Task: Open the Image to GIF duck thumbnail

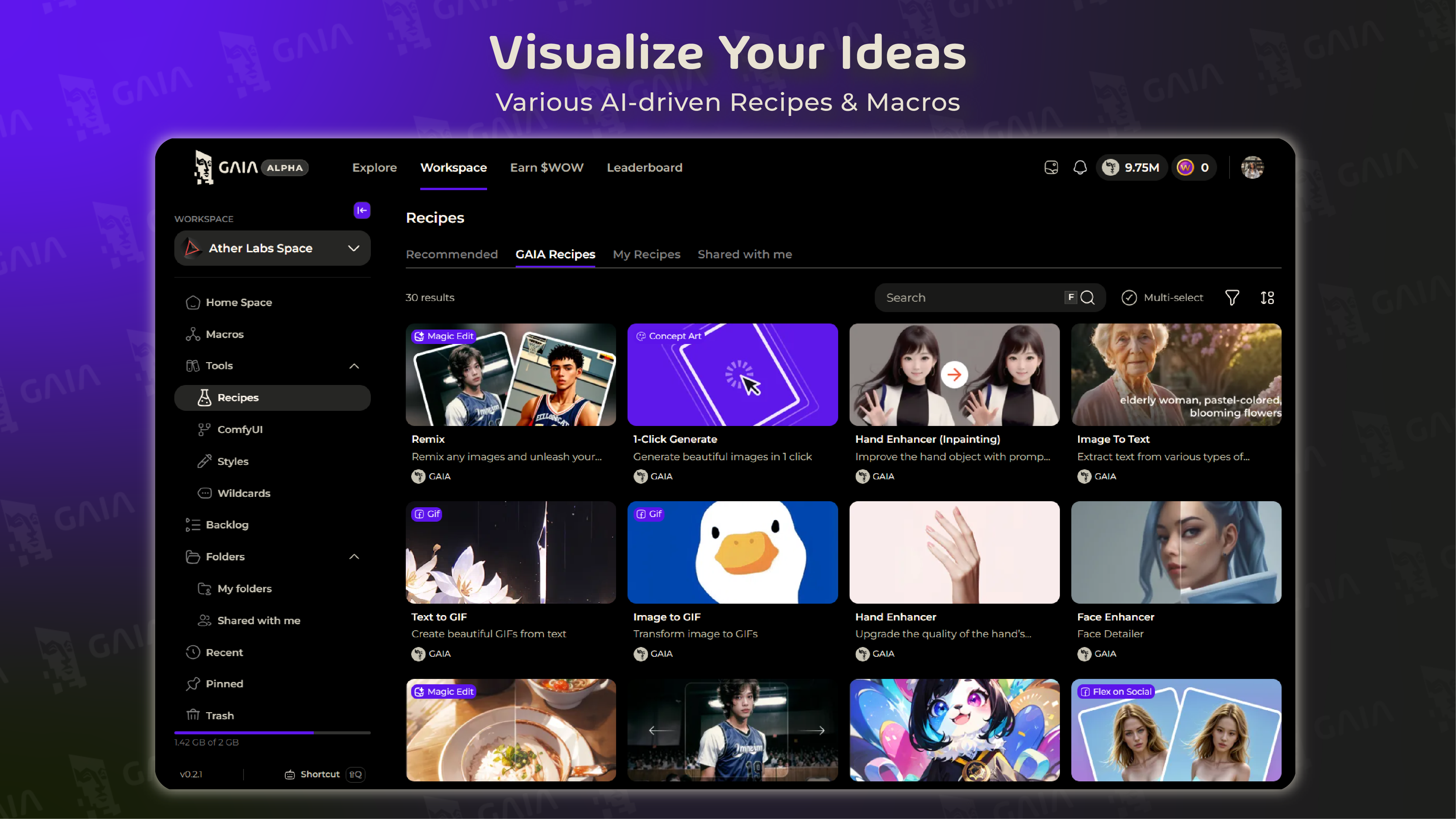Action: point(732,552)
